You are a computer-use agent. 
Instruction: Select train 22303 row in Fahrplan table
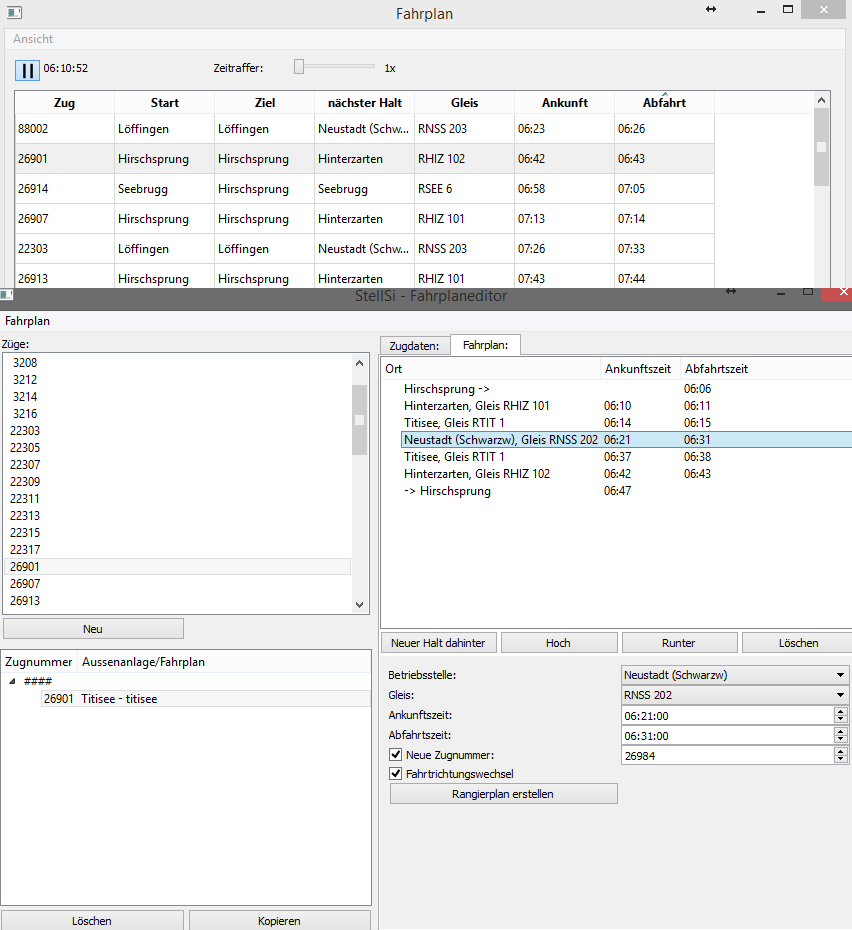364,249
